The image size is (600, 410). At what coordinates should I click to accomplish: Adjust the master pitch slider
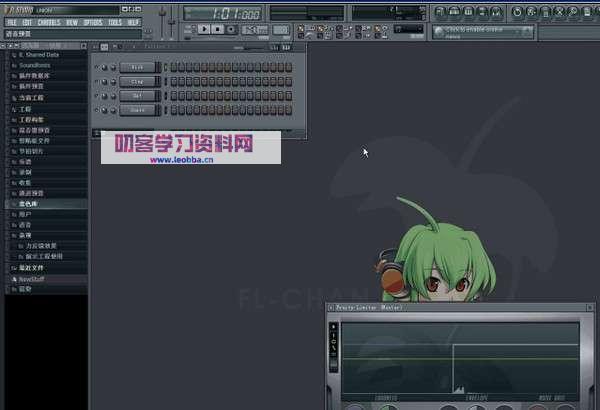[172, 22]
